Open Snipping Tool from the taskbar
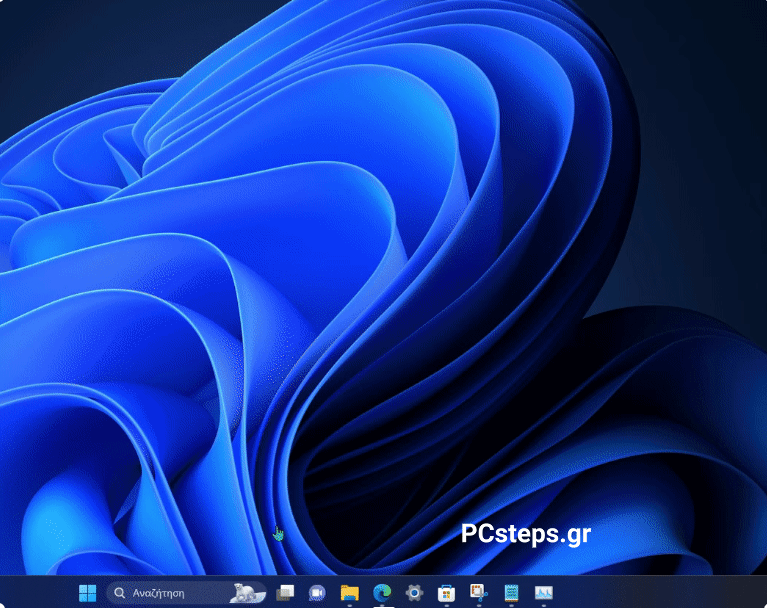This screenshot has height=608, width=767. 478,593
